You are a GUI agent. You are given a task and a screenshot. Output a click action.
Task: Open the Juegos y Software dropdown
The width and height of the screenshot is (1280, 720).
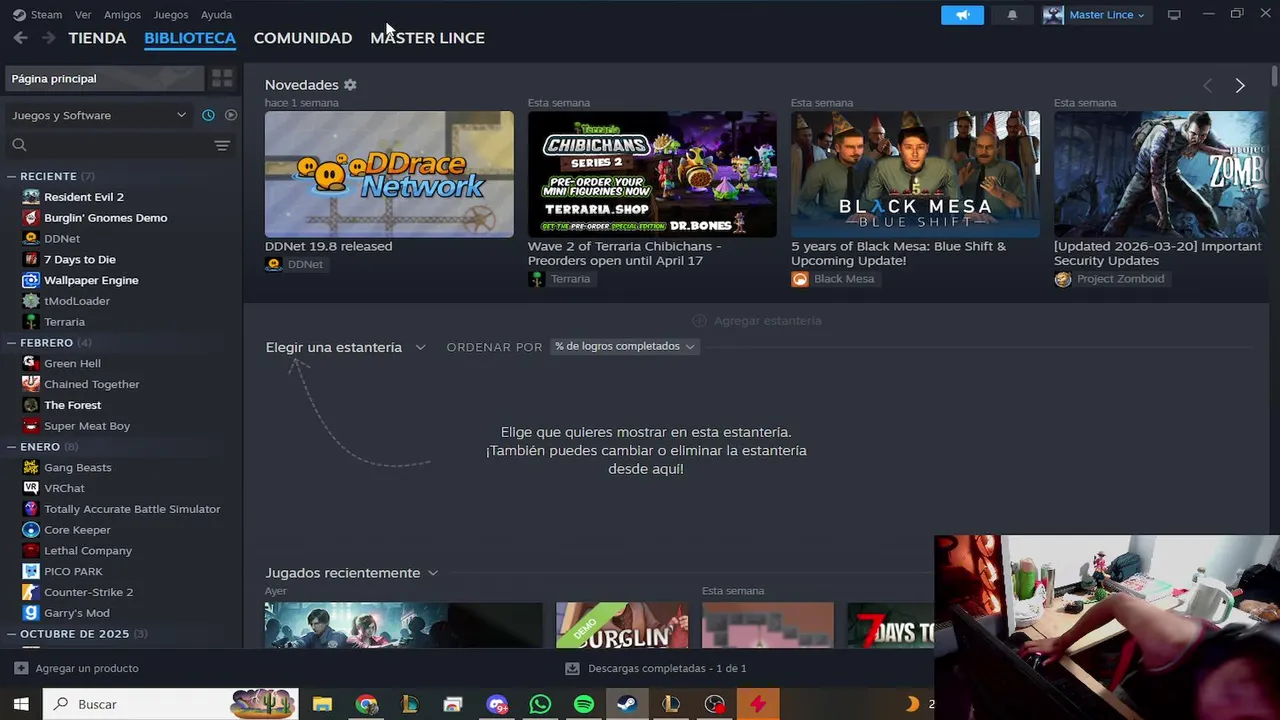click(99, 115)
